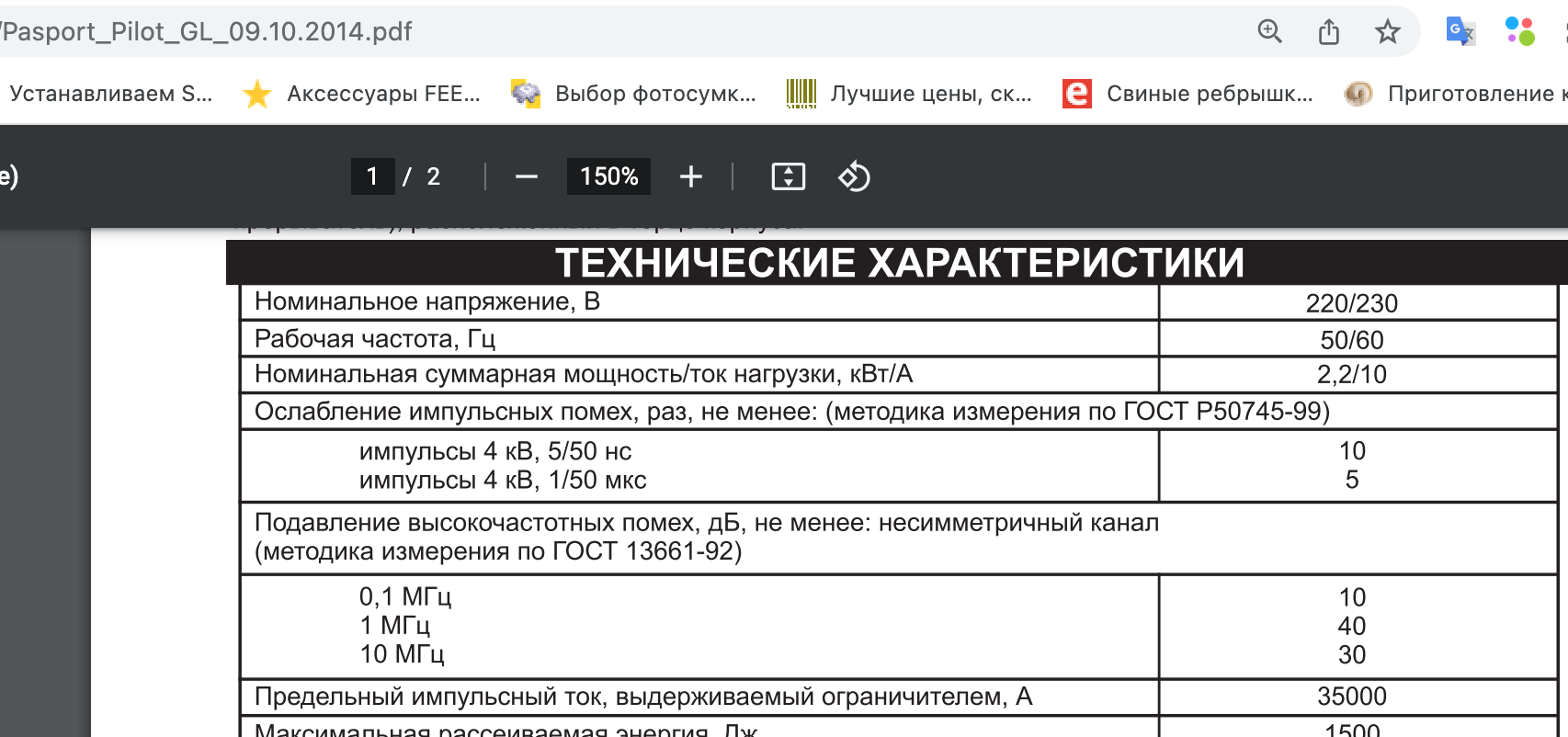
Task: Open the Google Translate extension
Action: coord(1460,32)
